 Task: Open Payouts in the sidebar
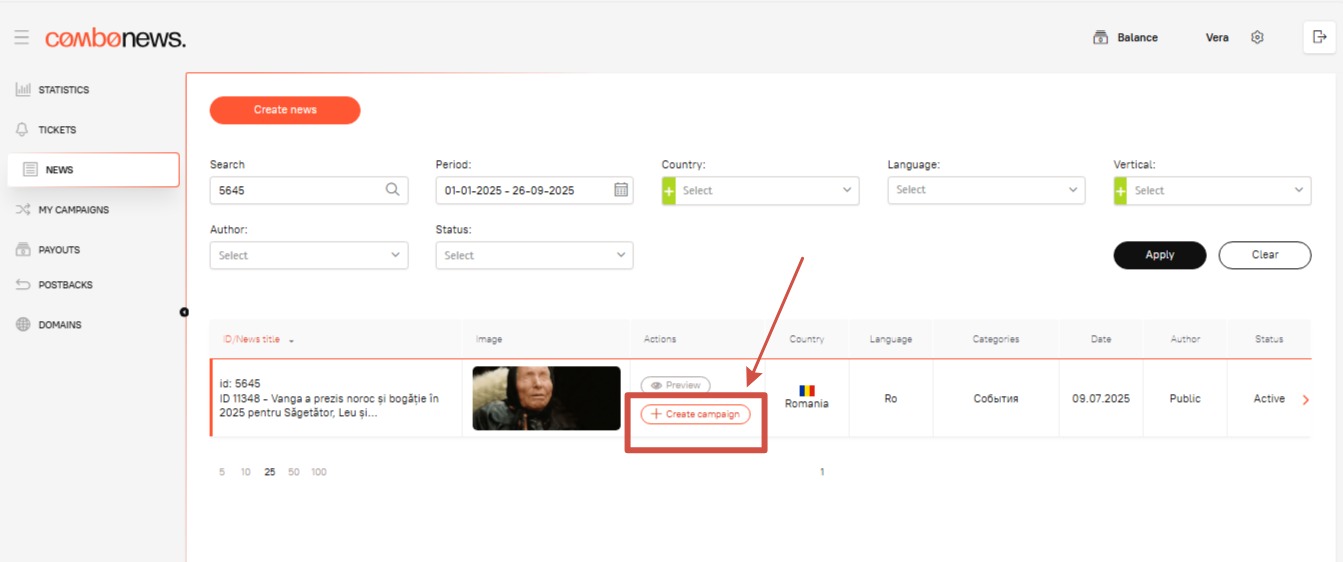tap(59, 250)
